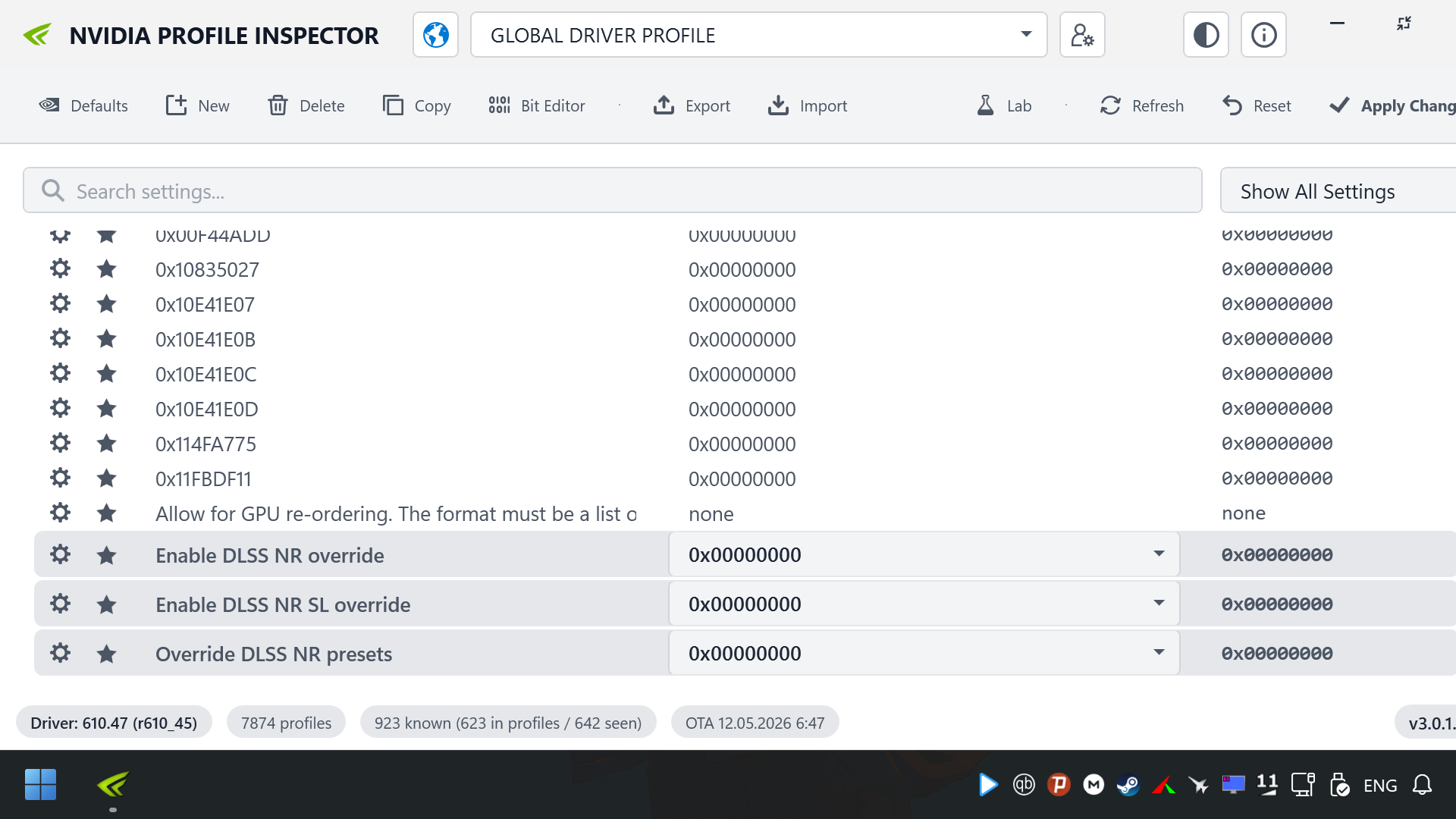1456x819 pixels.
Task: Apply Changes to the profile
Action: point(1393,105)
